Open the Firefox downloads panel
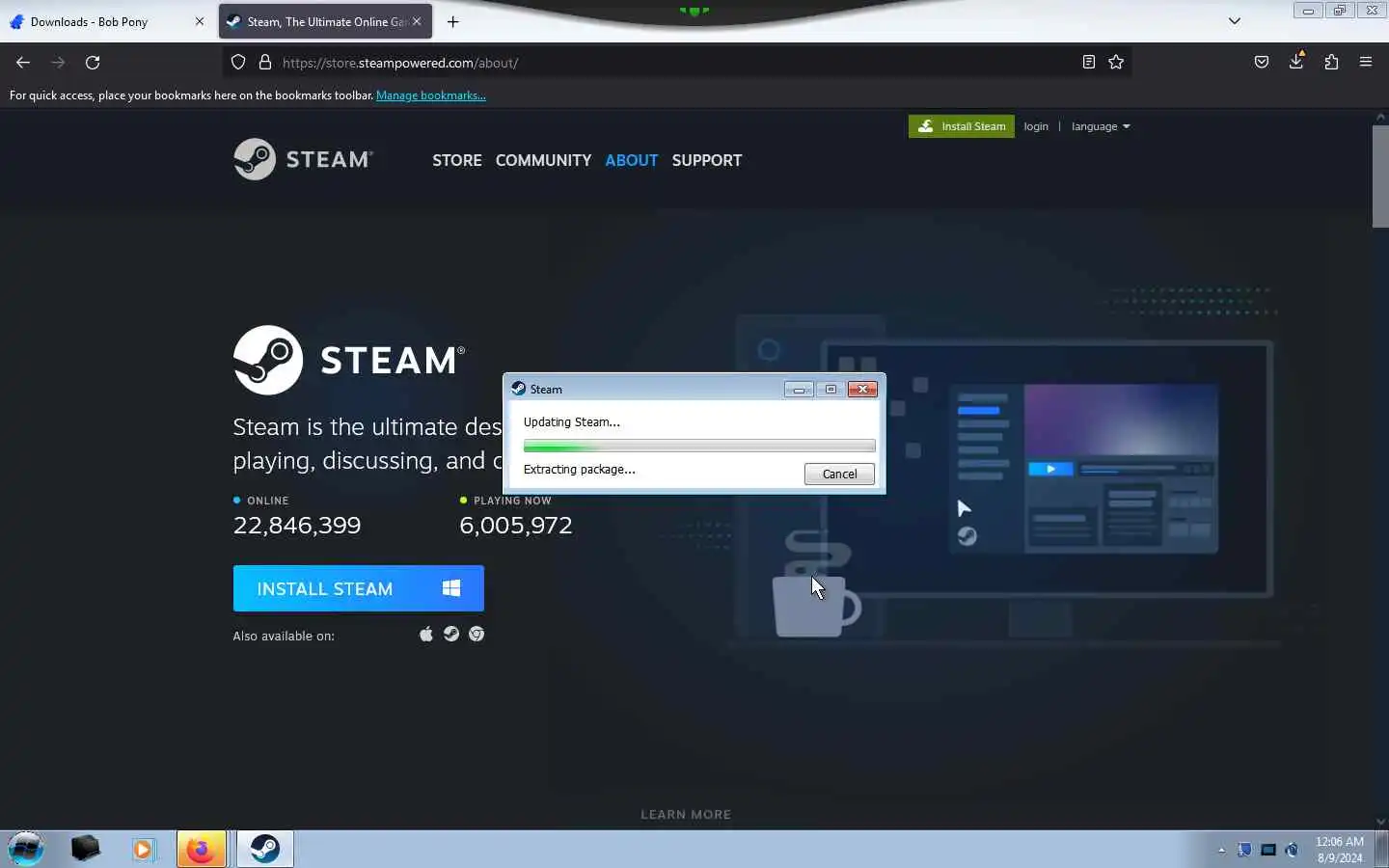This screenshot has width=1389, height=868. pos(1296,63)
